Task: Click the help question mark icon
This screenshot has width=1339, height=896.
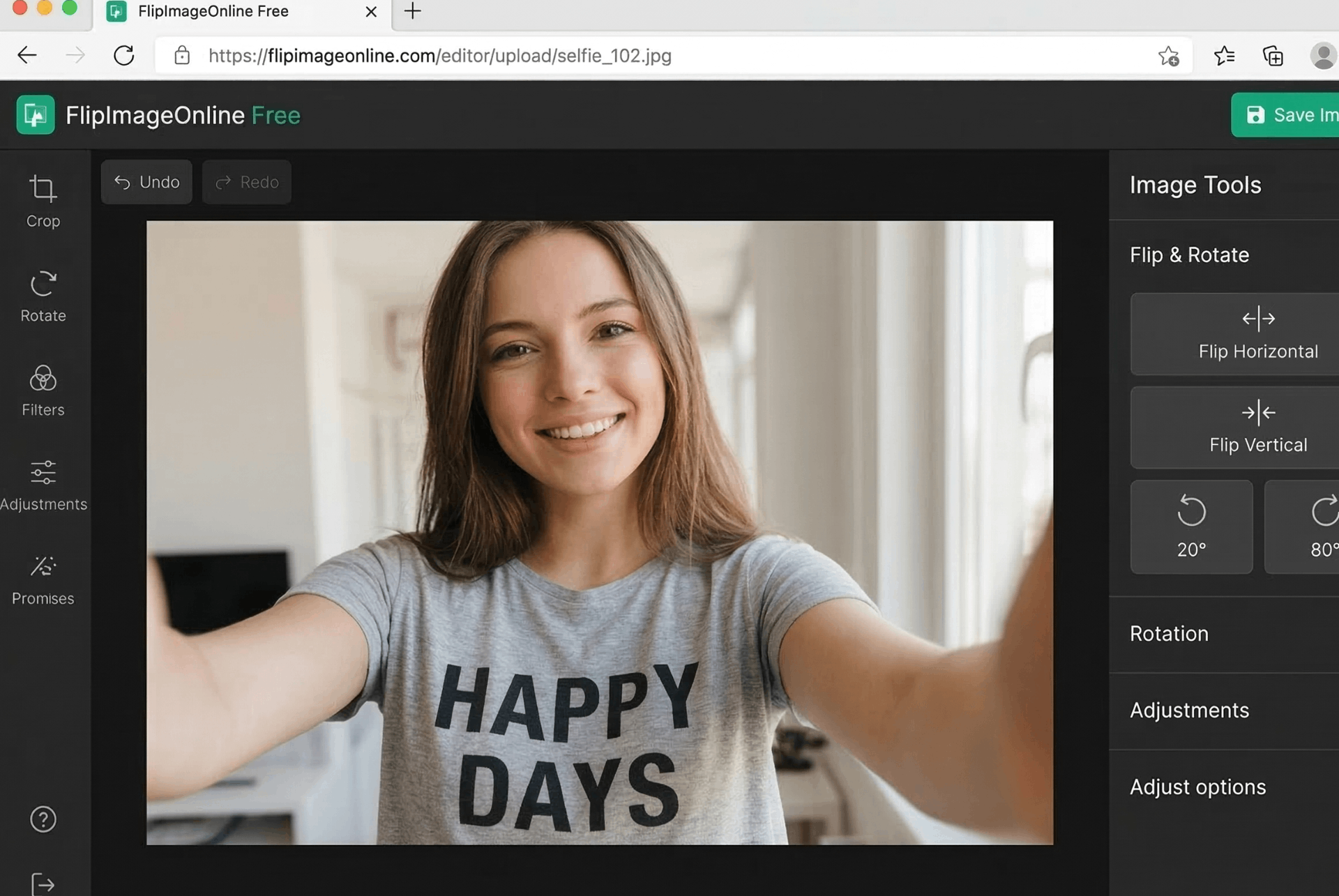Action: click(x=43, y=819)
